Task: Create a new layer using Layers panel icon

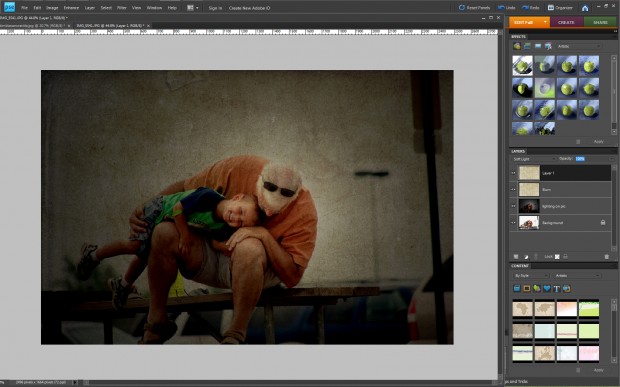Action: coord(516,257)
